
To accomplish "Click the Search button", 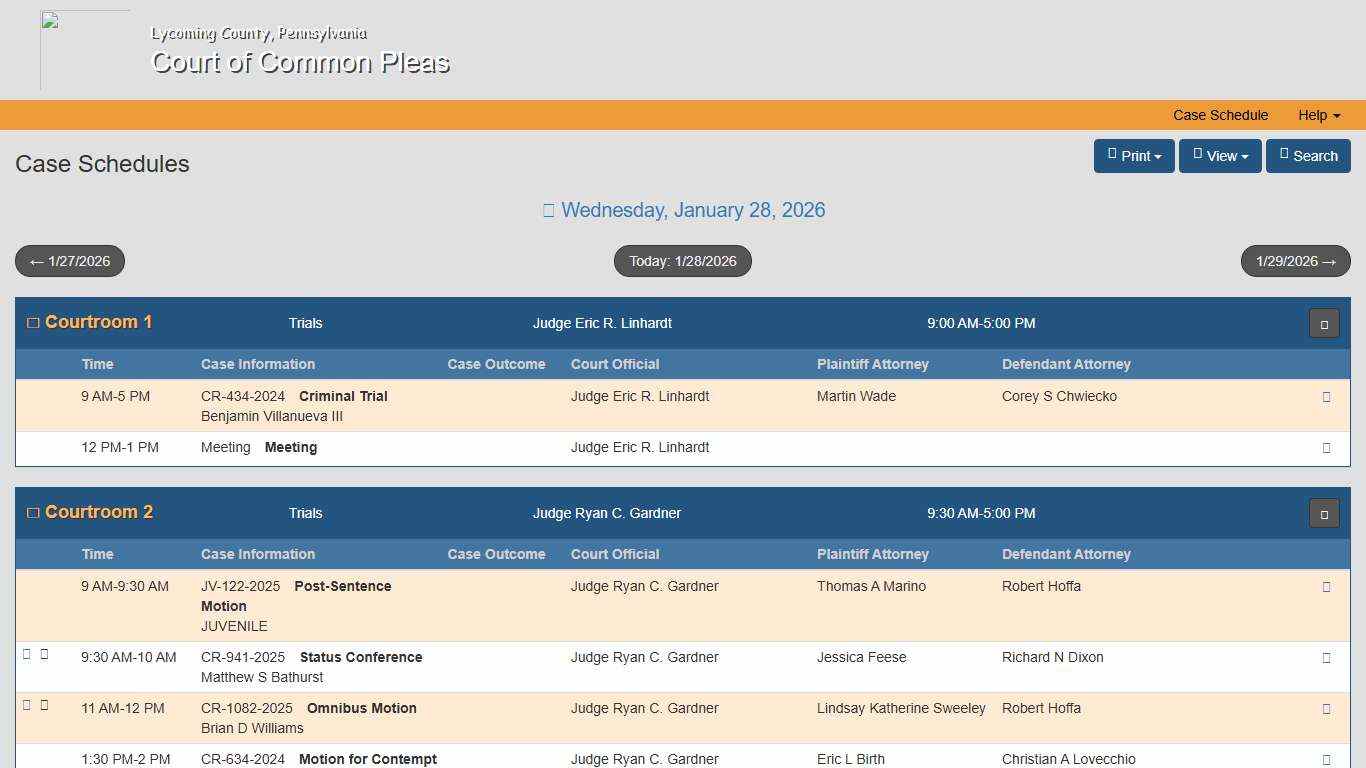I will coord(1308,155).
